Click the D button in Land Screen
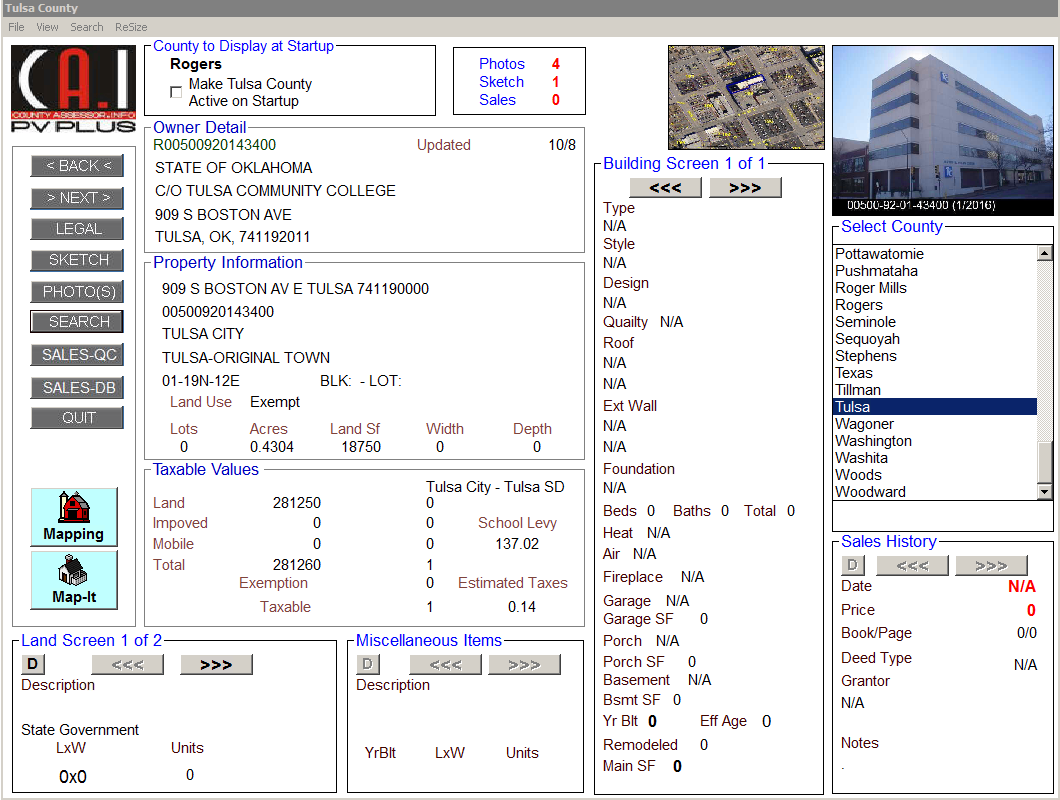The width and height of the screenshot is (1060, 800). [32, 665]
